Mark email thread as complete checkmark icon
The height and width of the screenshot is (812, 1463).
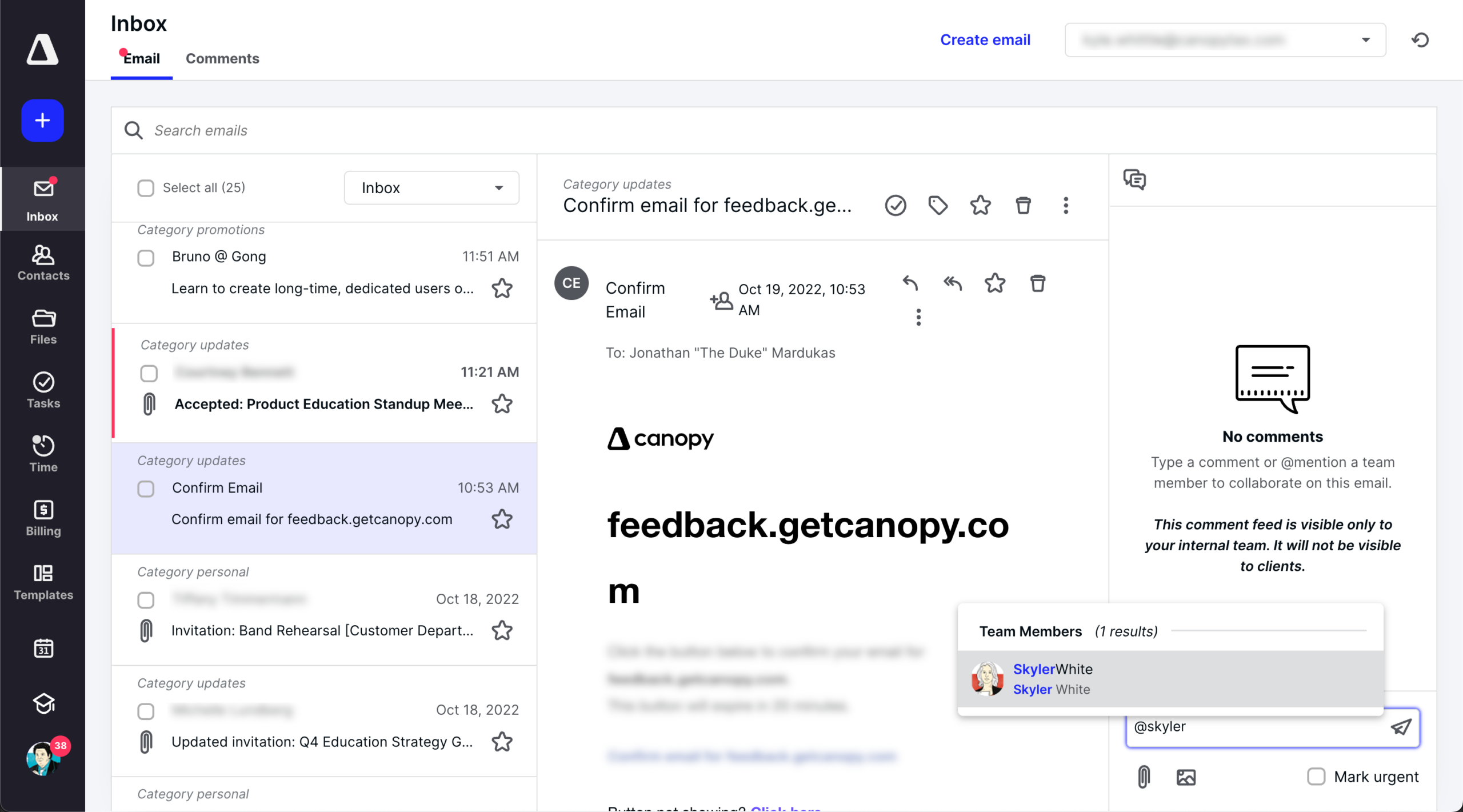coord(896,206)
